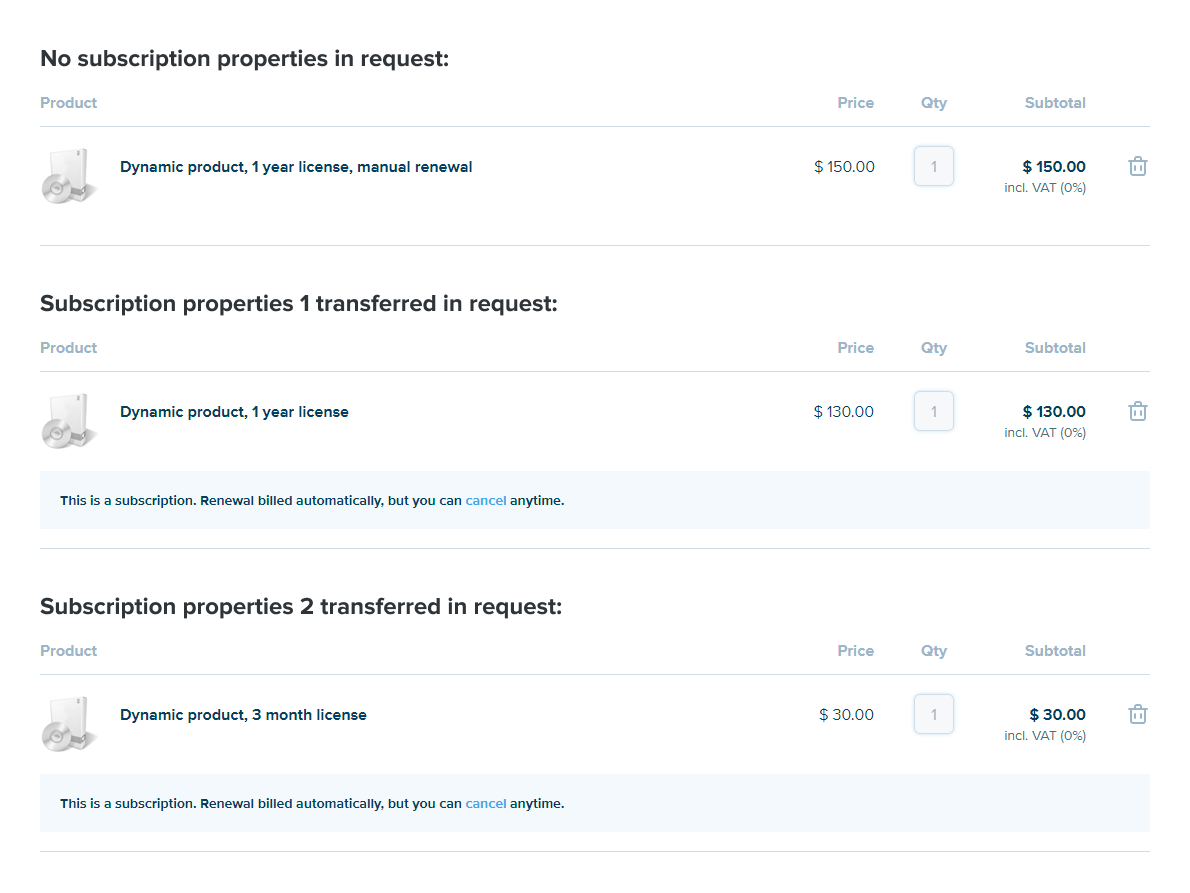Viewport: 1190px width, 893px height.
Task: Click quantity field for manual renewal product
Action: pos(934,167)
